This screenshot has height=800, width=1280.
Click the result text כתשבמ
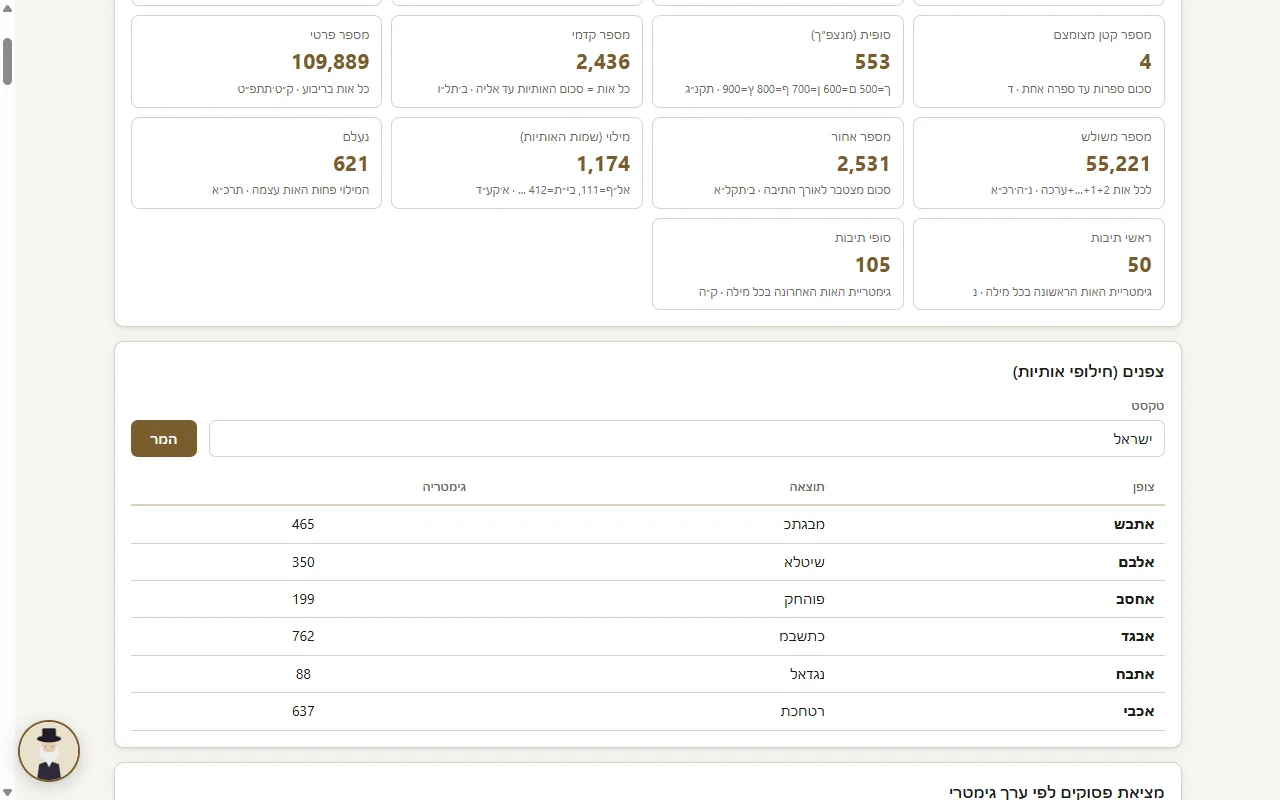point(802,636)
